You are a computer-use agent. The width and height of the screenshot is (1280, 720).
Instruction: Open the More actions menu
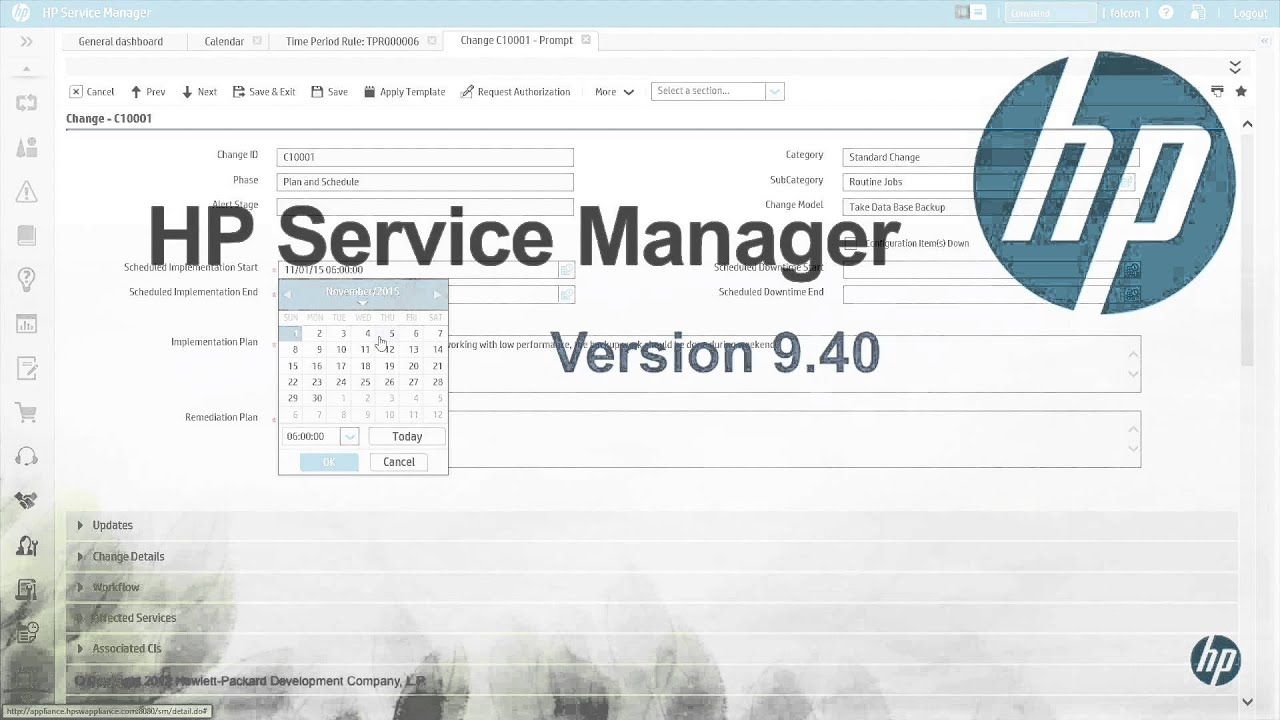pos(614,92)
